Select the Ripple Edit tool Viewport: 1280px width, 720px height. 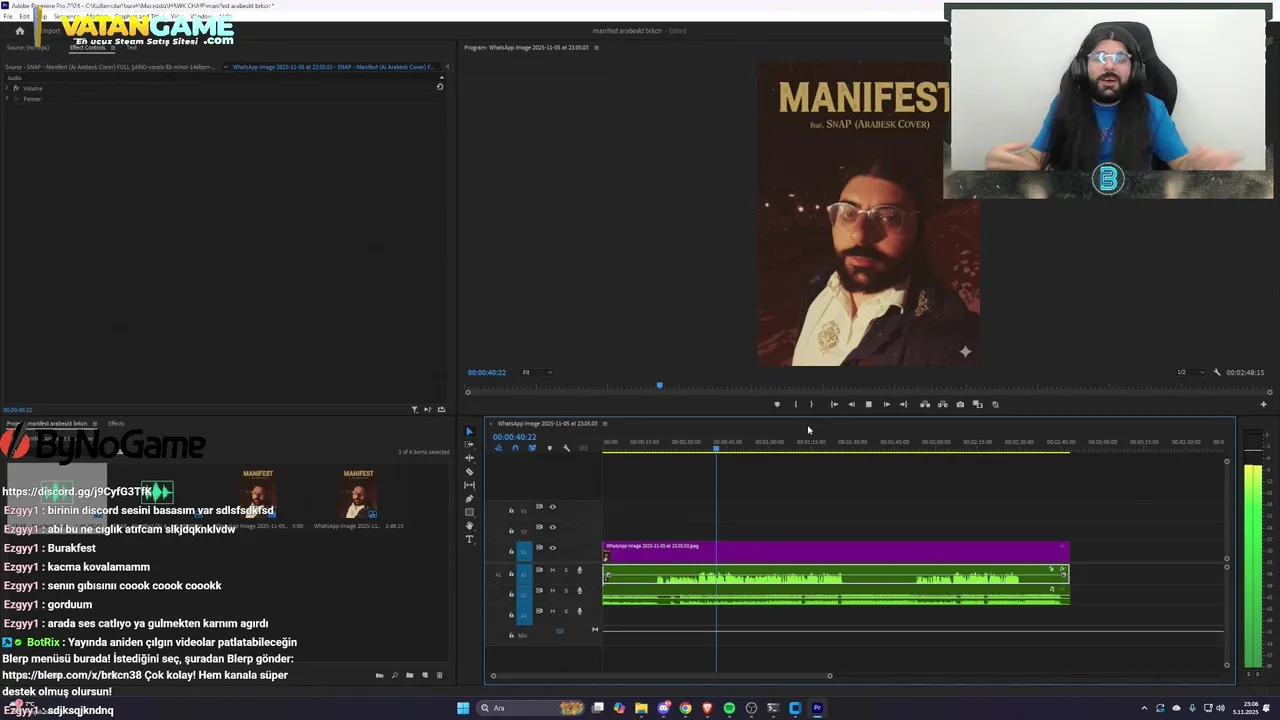pyautogui.click(x=469, y=458)
